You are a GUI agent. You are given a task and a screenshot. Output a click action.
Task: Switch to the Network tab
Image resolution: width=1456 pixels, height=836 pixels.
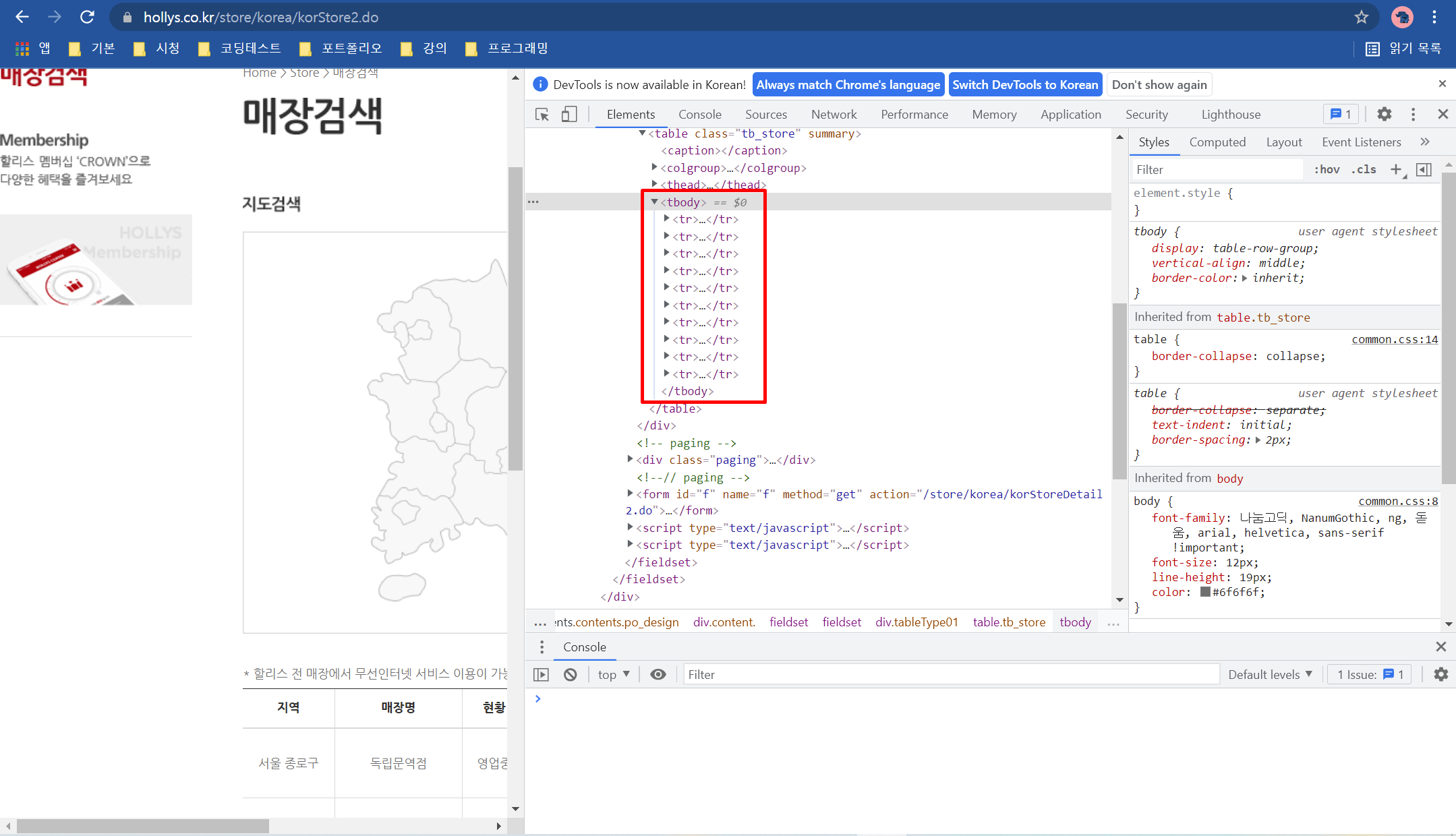834,115
